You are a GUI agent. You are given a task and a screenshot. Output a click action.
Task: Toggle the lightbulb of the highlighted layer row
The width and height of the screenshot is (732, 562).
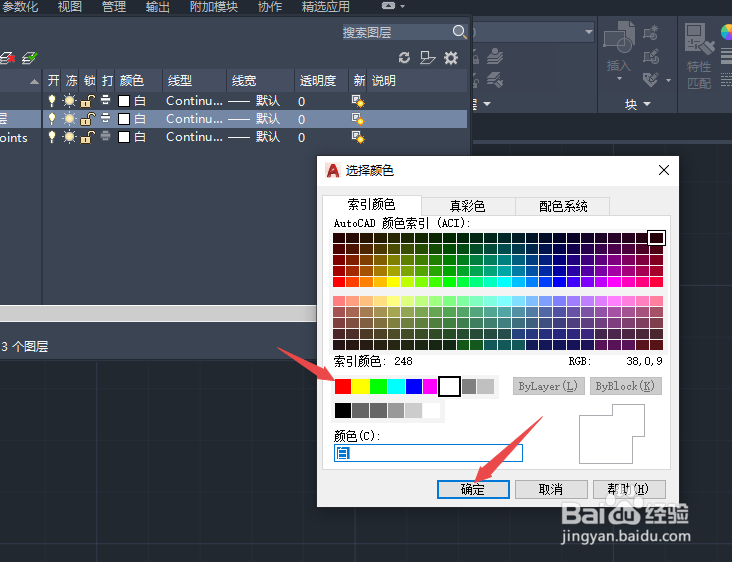pos(52,119)
